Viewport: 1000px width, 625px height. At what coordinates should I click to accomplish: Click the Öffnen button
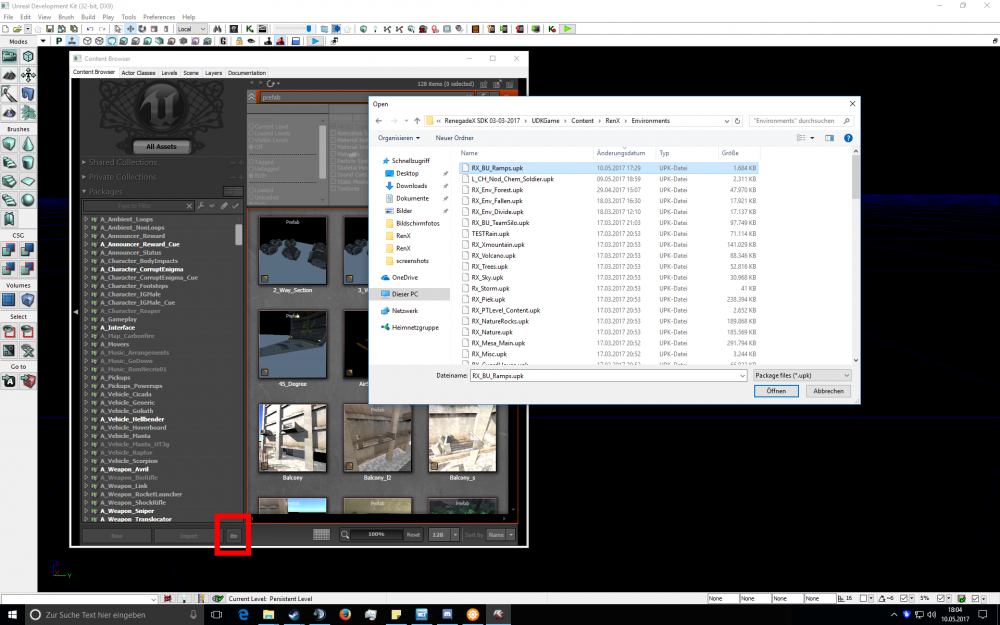(776, 391)
